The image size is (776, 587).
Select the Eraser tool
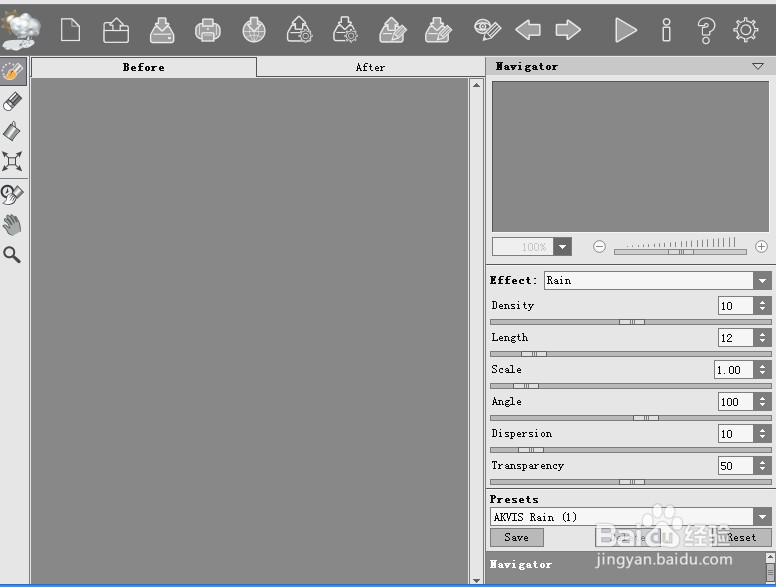pyautogui.click(x=13, y=101)
